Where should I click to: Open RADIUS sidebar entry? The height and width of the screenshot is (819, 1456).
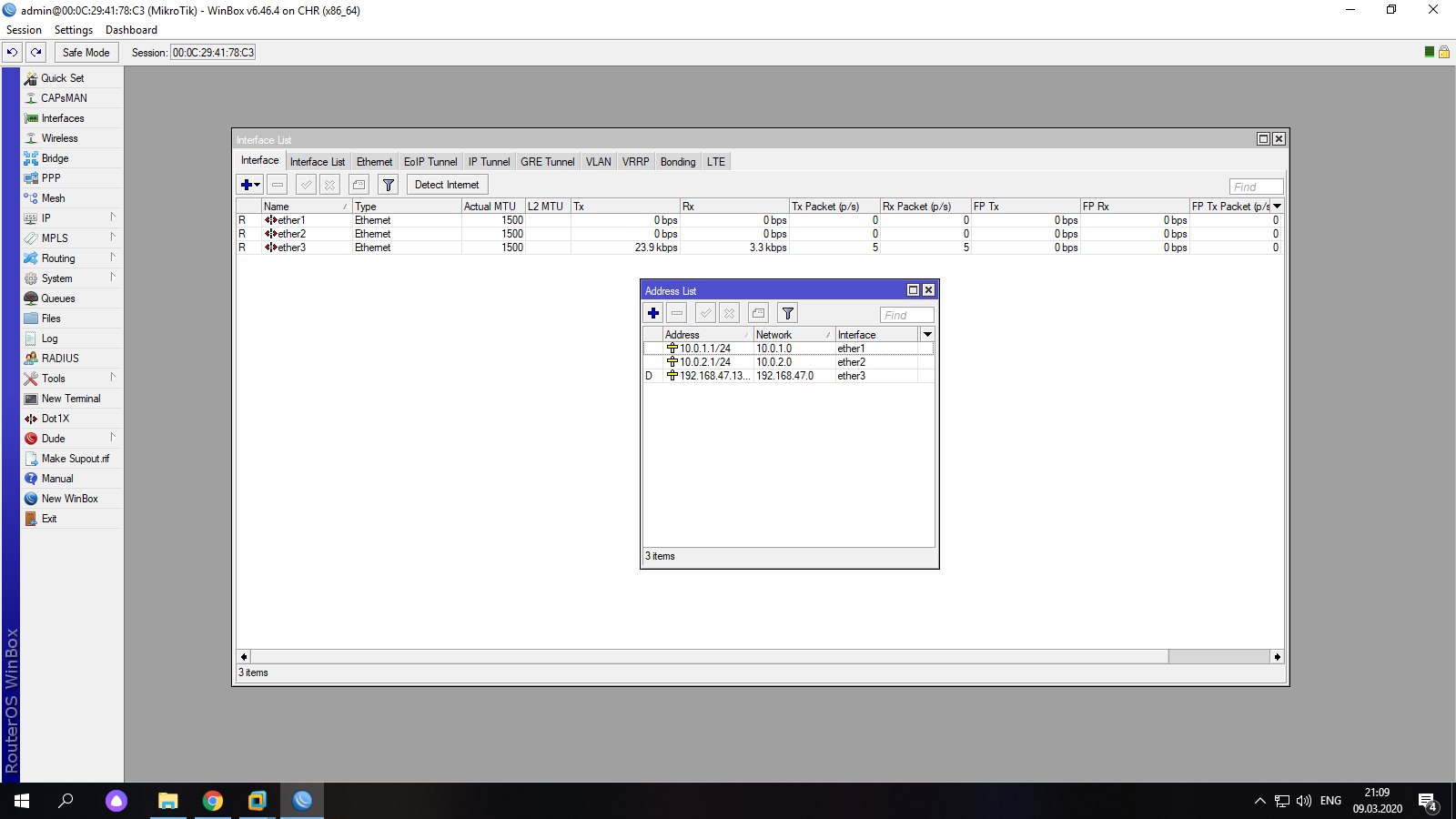coord(72,359)
